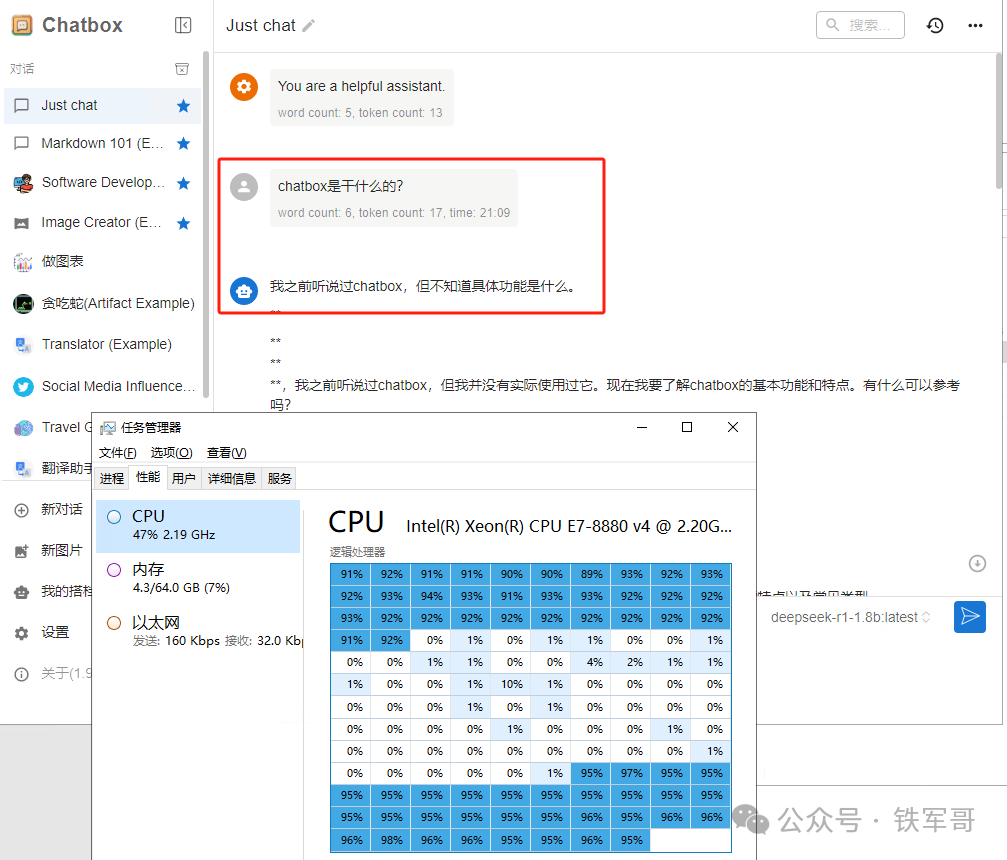Focus the 搜索 search field
This screenshot has height=860, width=1007.
tap(860, 25)
